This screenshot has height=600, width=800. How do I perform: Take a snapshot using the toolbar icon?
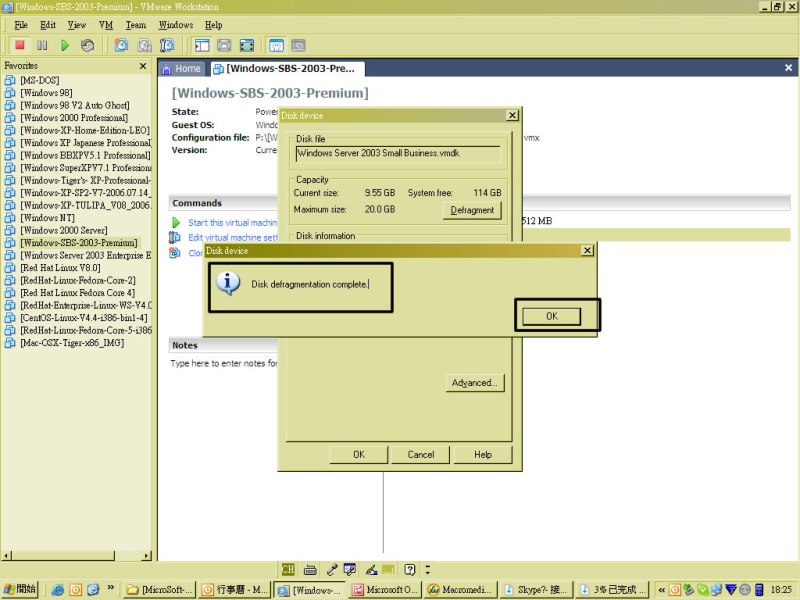[121, 45]
